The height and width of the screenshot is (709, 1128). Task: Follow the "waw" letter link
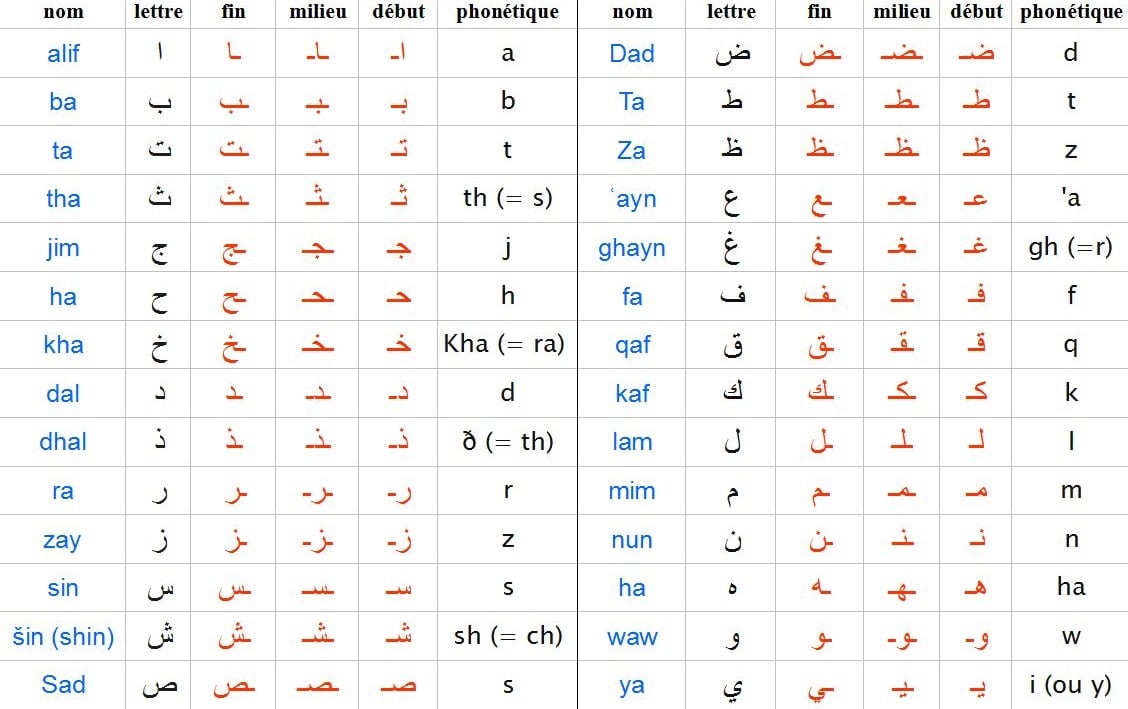point(632,636)
